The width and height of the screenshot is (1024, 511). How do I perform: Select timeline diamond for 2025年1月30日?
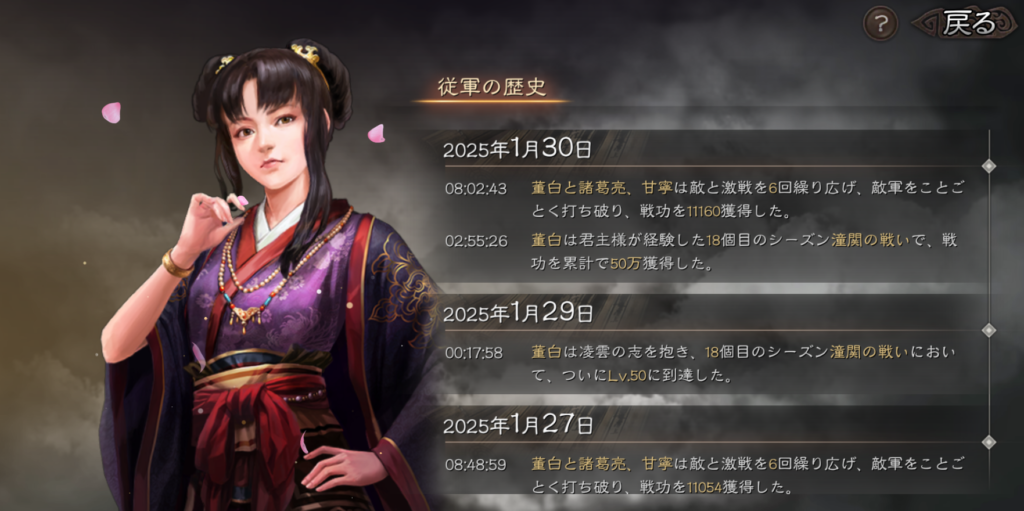tap(989, 166)
